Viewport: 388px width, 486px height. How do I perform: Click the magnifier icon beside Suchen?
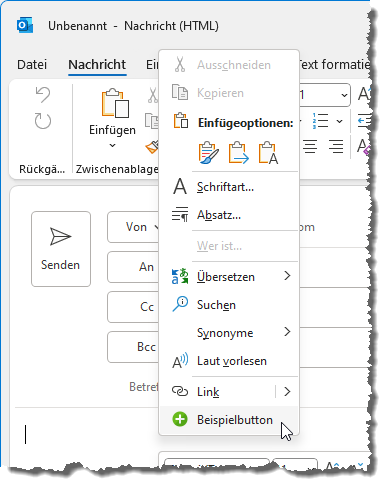180,304
